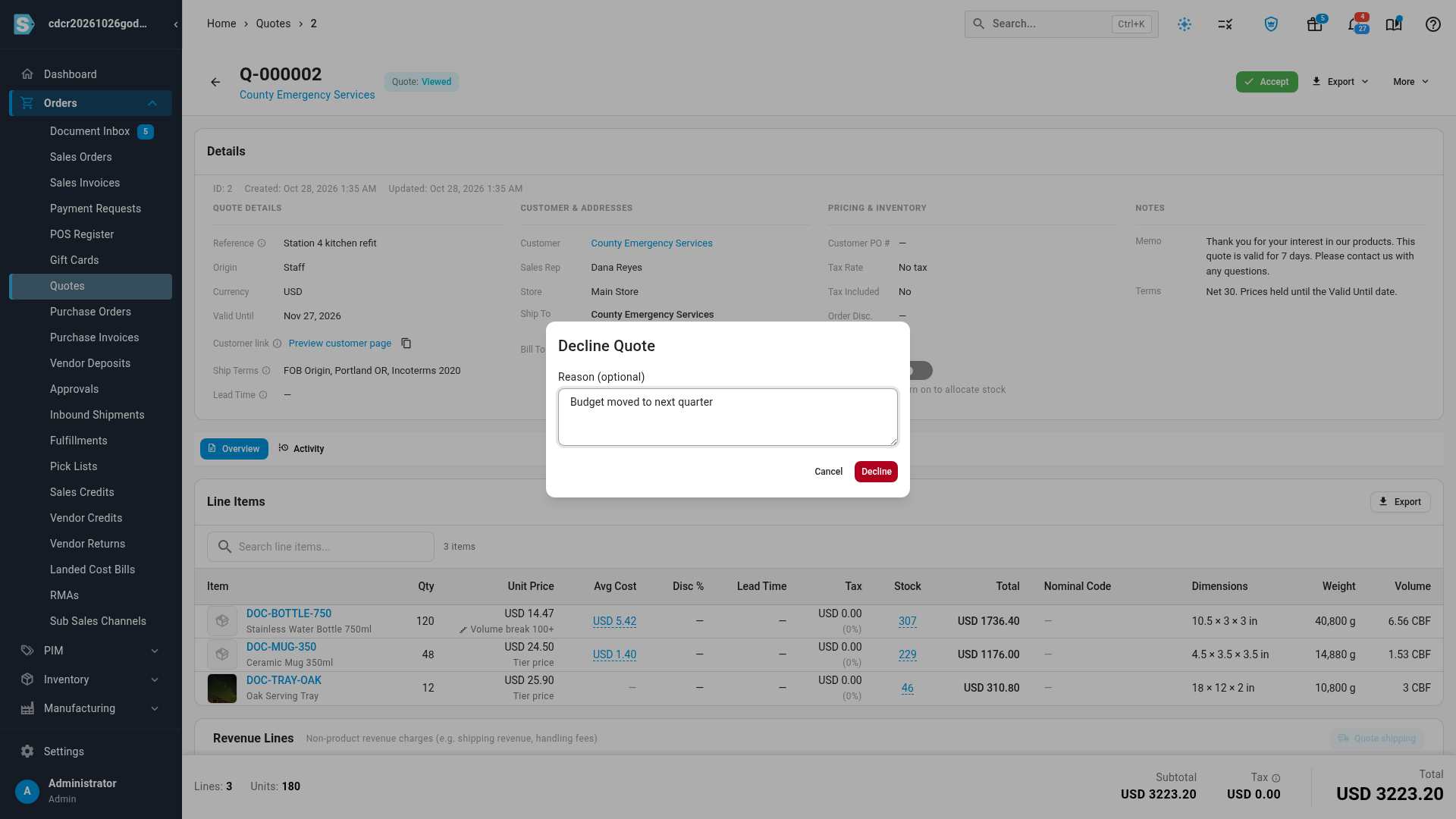Cancel the Decline Quote dialog
Image resolution: width=1456 pixels, height=819 pixels.
828,472
